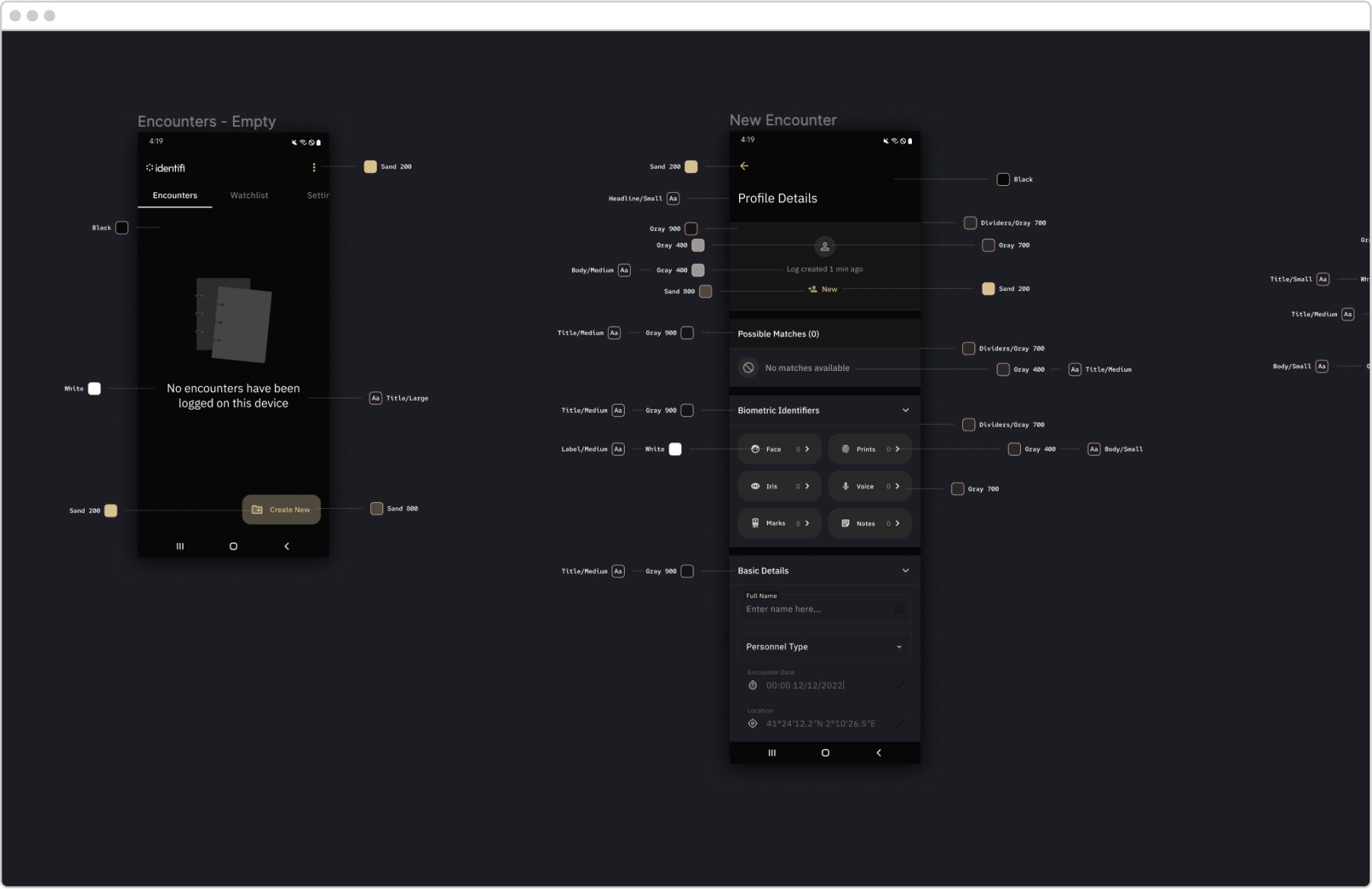
Task: Click the Face biometric icon
Action: [x=755, y=449]
